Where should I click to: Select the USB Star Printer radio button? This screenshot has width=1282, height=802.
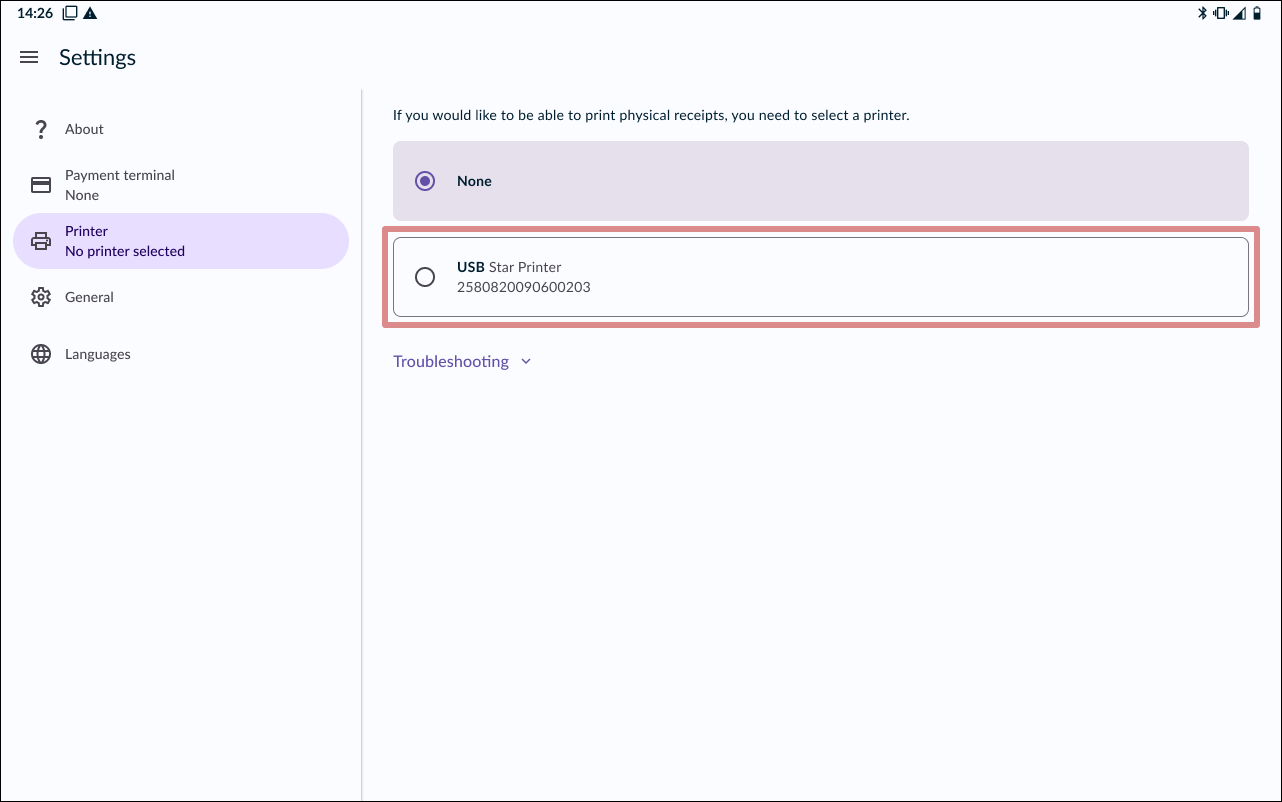(x=425, y=277)
